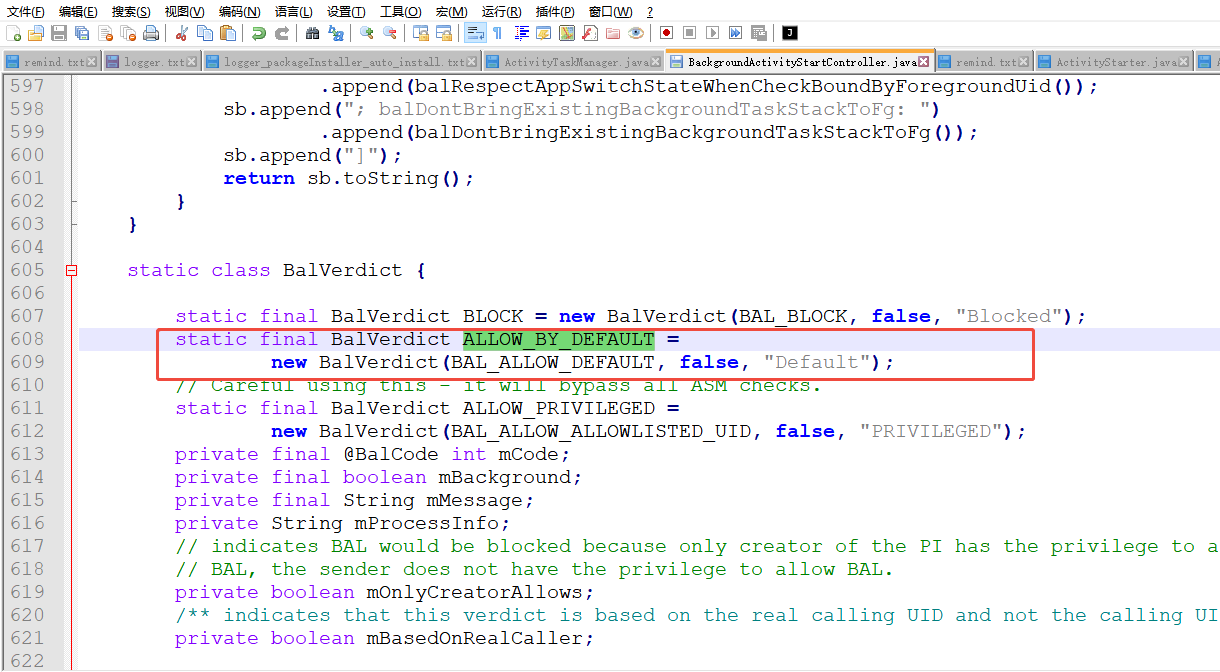The height and width of the screenshot is (672, 1220).
Task: Show the Document Map panel icon
Action: click(567, 33)
